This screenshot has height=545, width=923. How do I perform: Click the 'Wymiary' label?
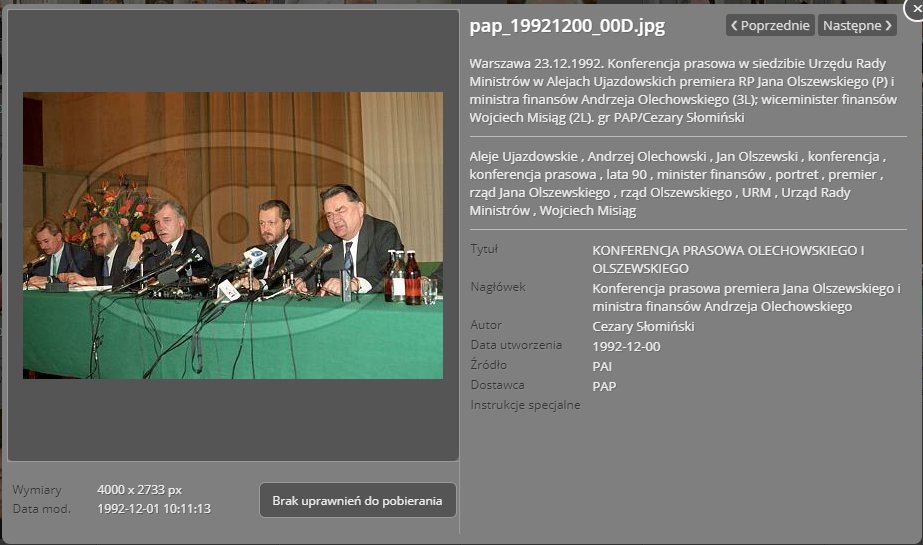36,490
